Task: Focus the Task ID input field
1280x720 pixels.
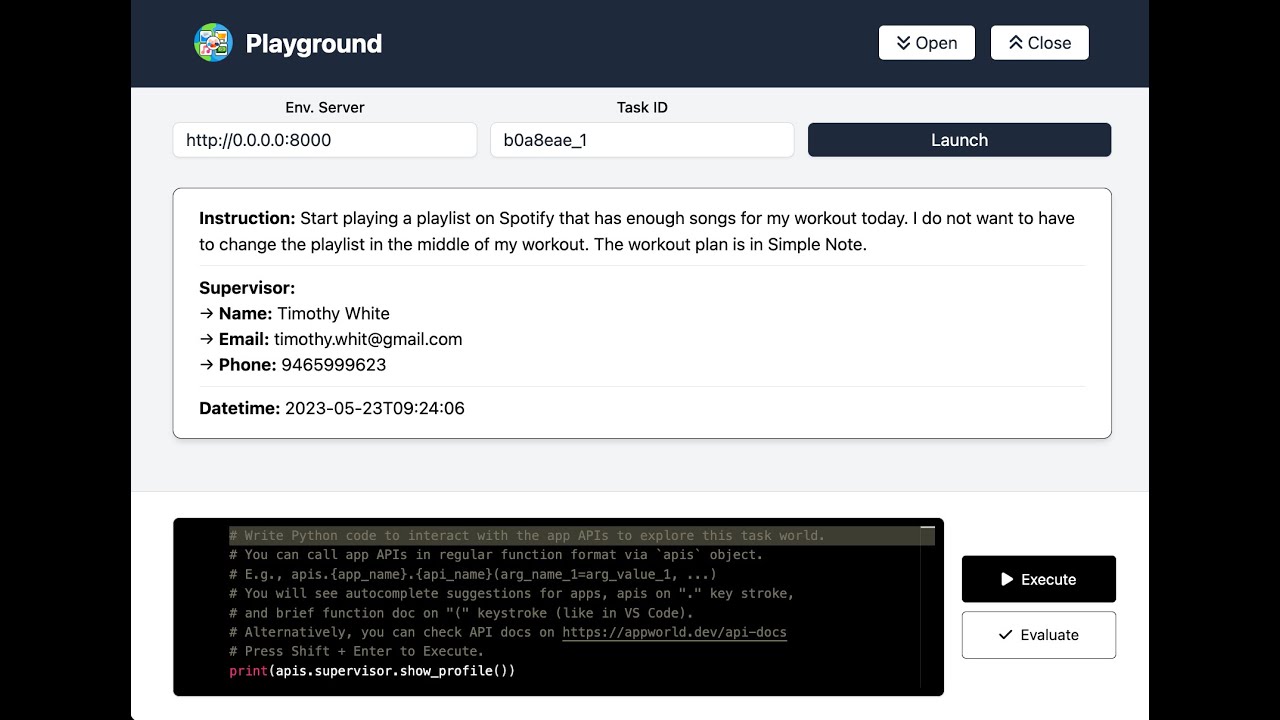Action: [641, 140]
